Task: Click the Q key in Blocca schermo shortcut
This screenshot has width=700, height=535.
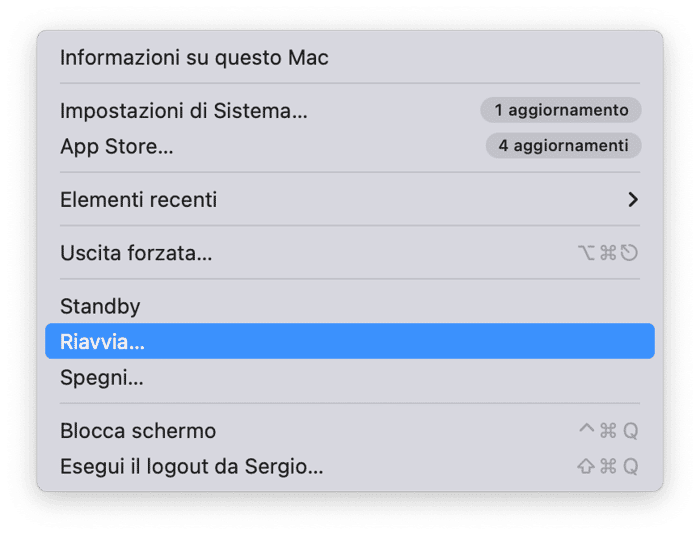Action: [x=630, y=432]
